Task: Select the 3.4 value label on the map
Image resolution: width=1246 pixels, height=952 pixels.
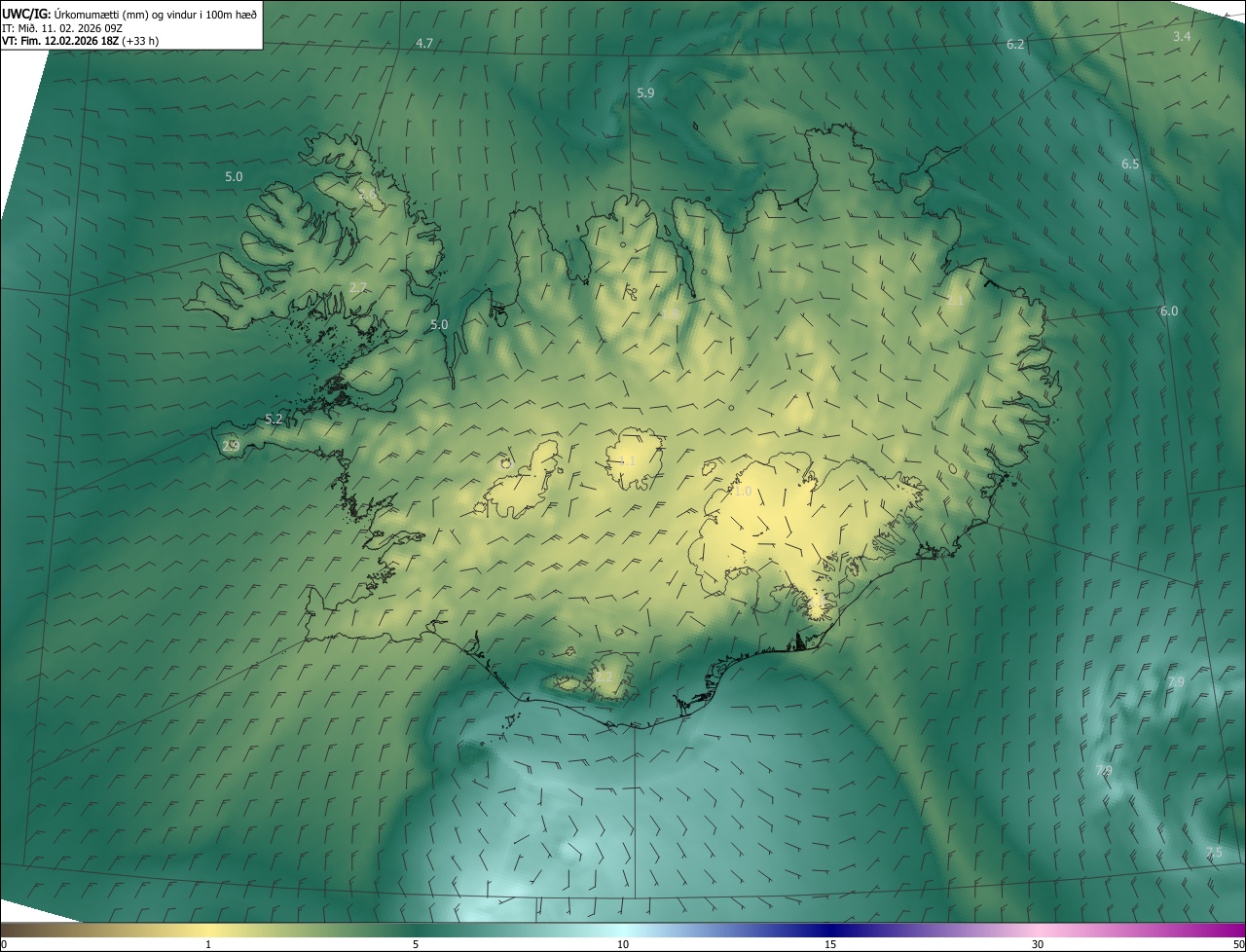Action: (1182, 36)
